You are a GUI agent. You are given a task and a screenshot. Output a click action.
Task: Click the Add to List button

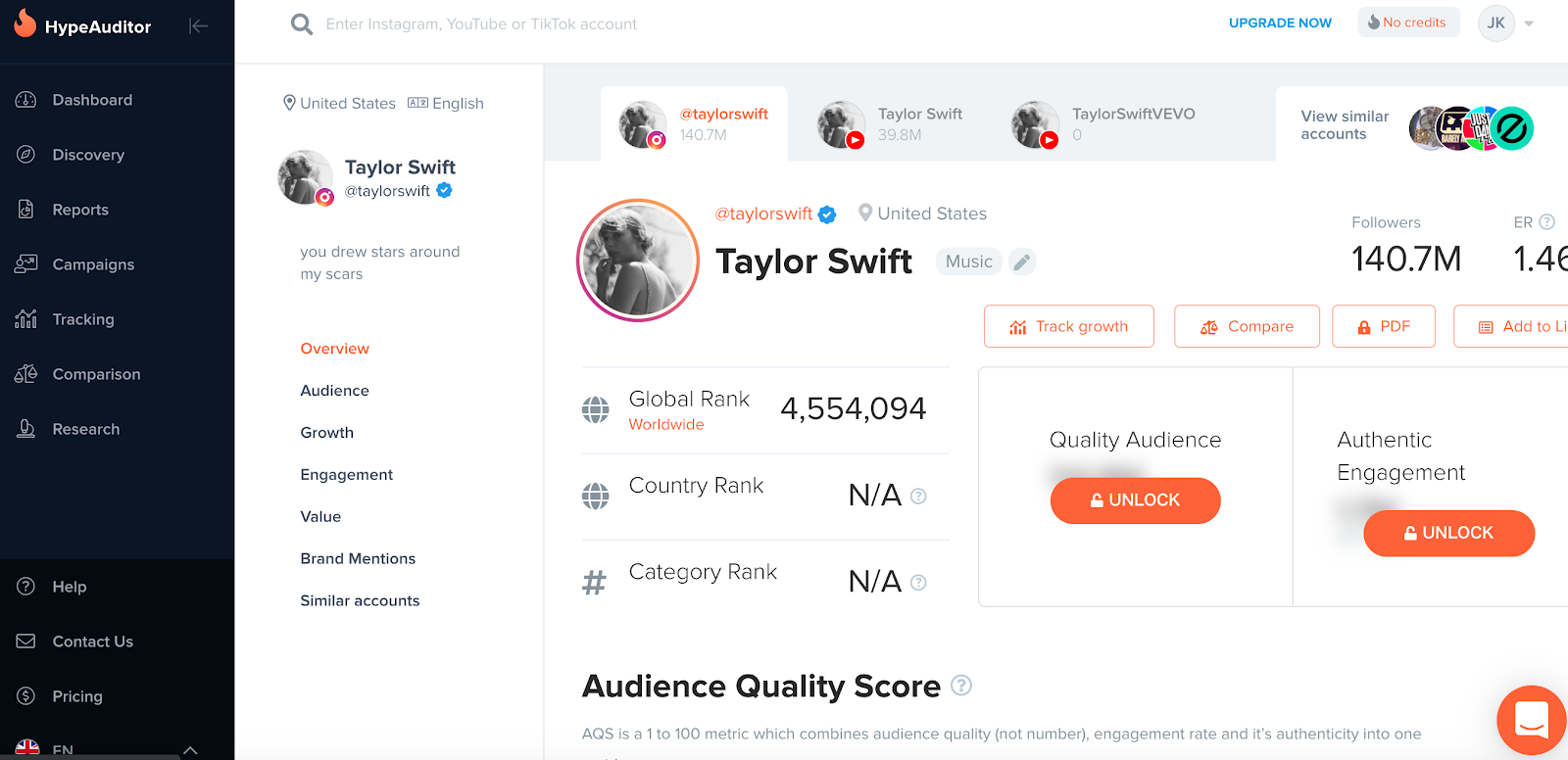[x=1511, y=326]
